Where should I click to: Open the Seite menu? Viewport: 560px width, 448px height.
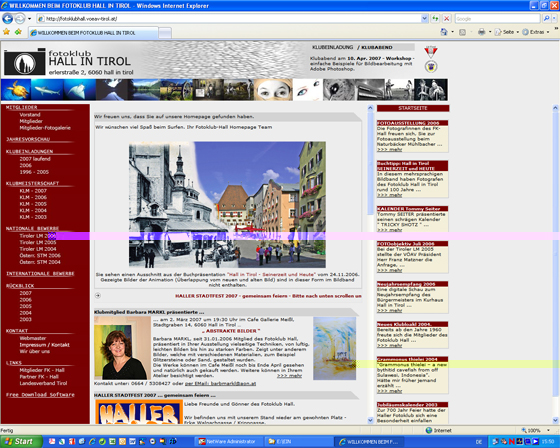click(x=507, y=32)
